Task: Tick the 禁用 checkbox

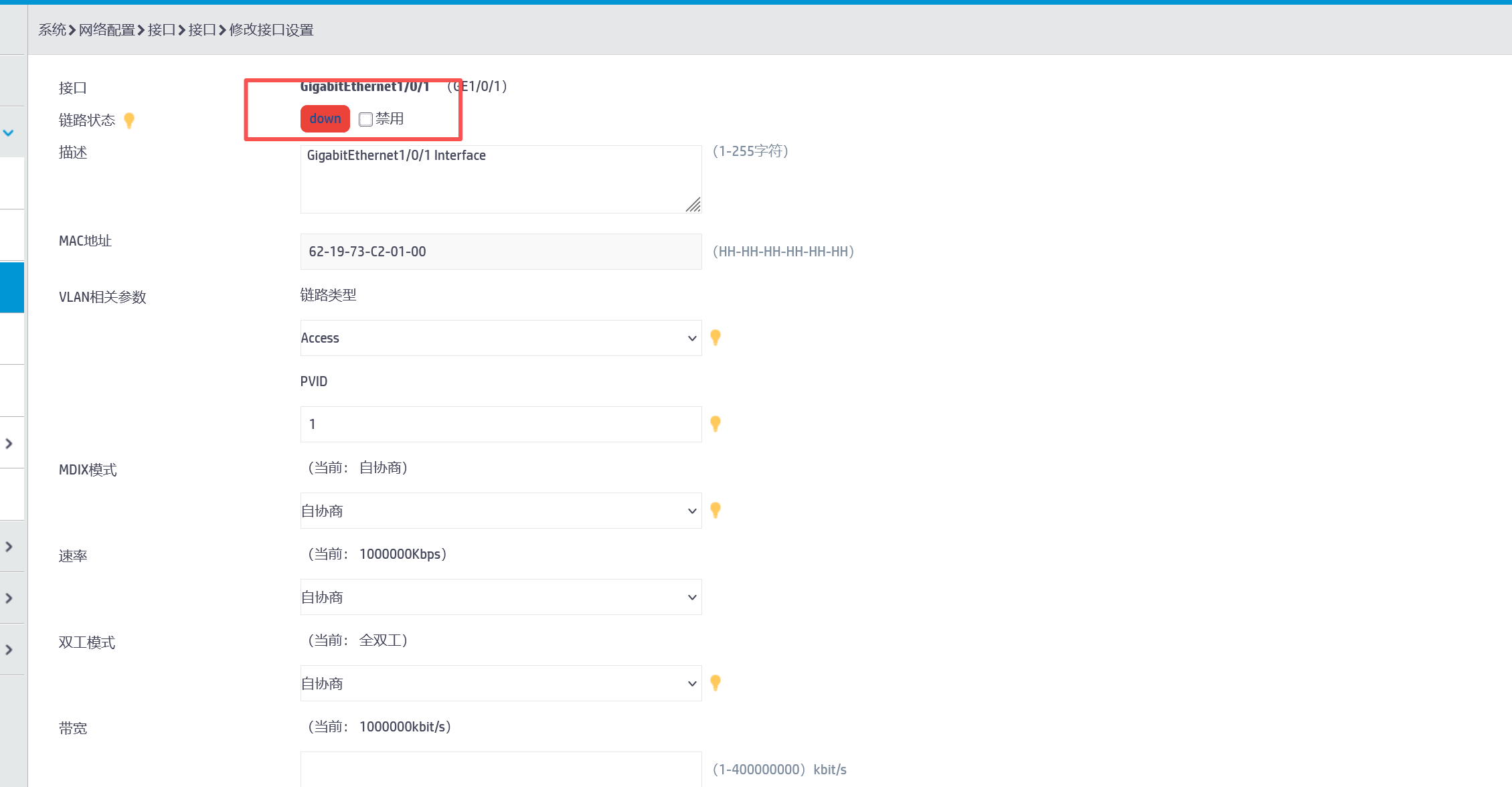Action: pos(365,119)
